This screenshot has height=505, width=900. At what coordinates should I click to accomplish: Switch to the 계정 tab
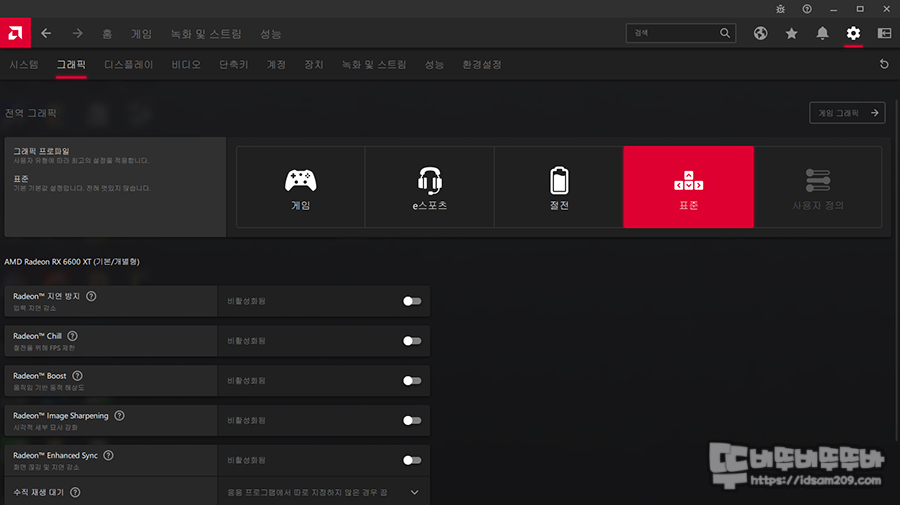click(276, 64)
